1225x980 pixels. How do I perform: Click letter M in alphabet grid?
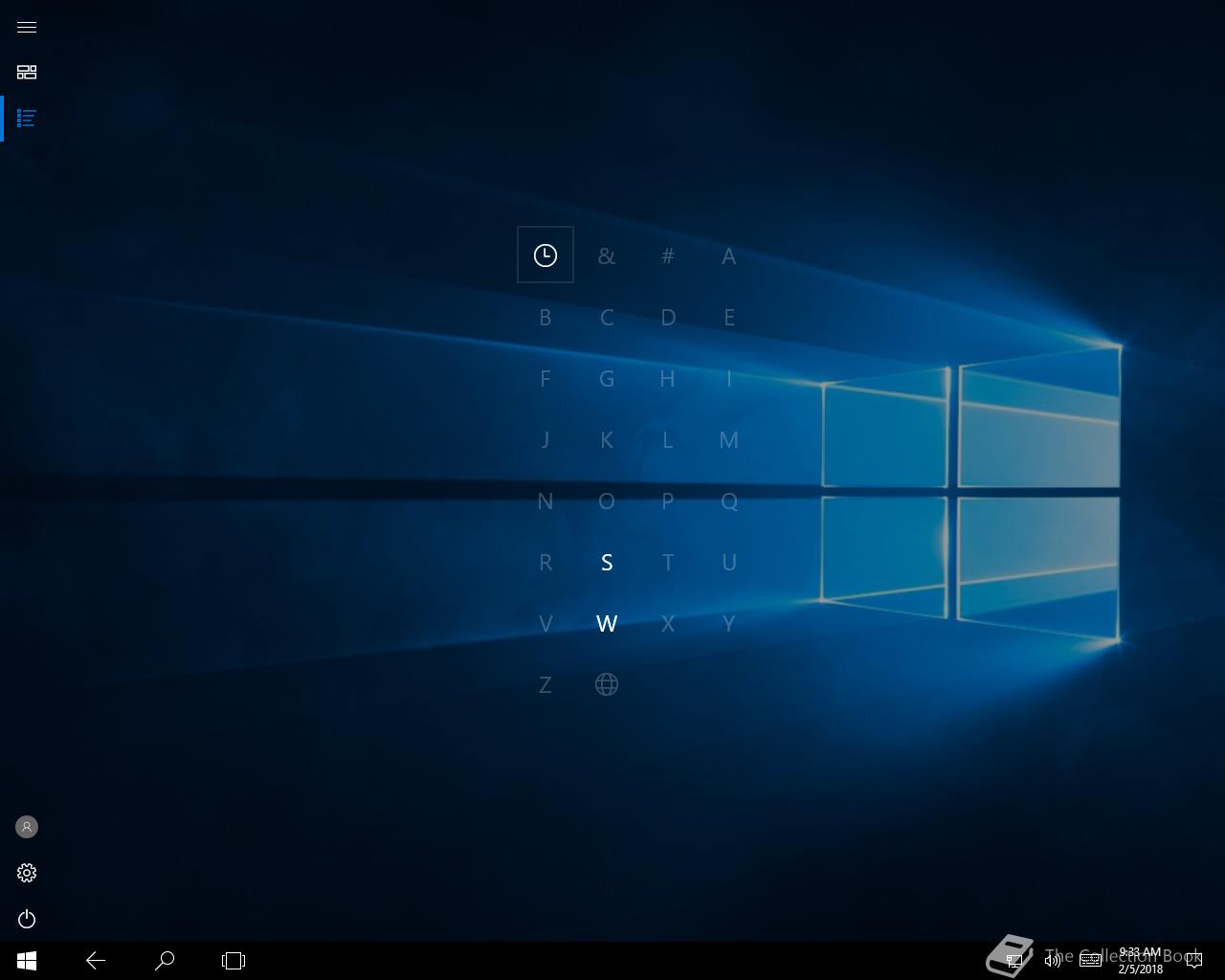point(729,440)
